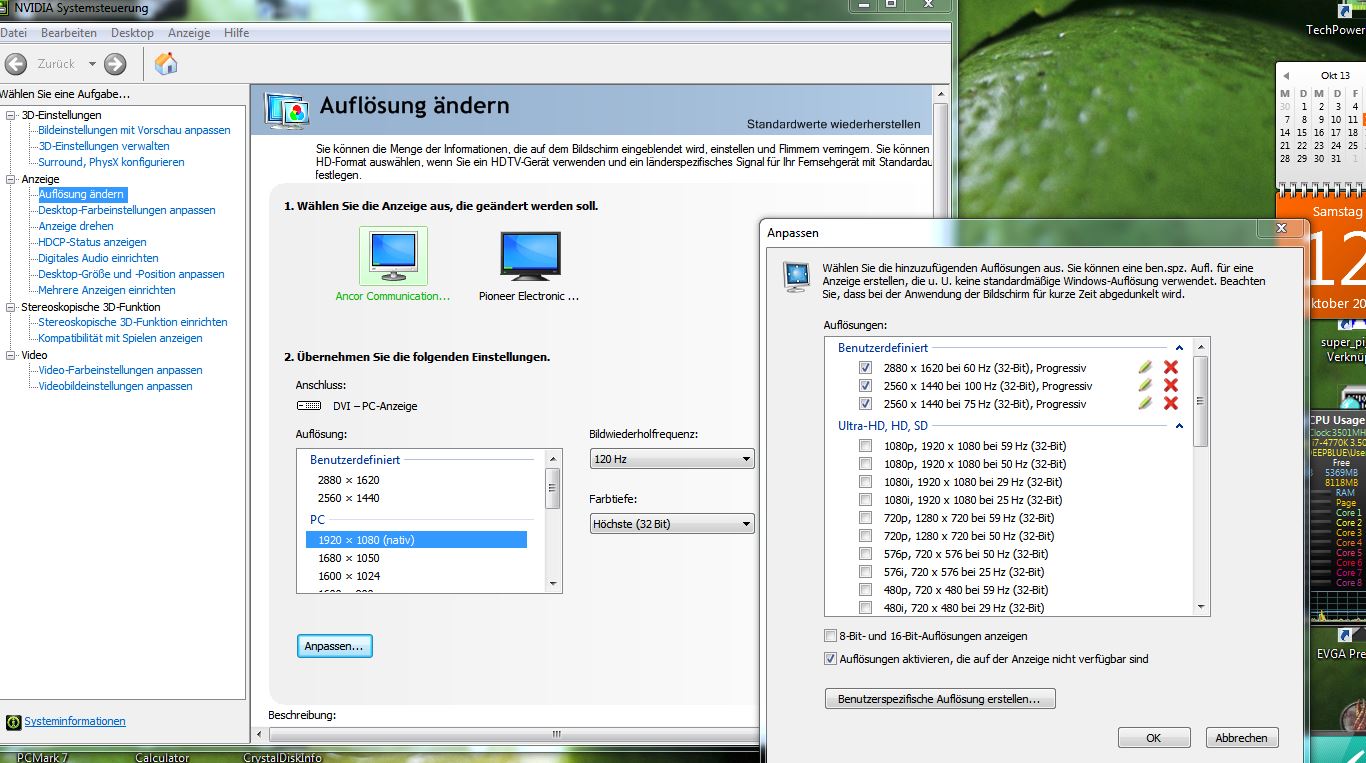
Task: Click the Calculator taskbar item
Action: point(162,758)
